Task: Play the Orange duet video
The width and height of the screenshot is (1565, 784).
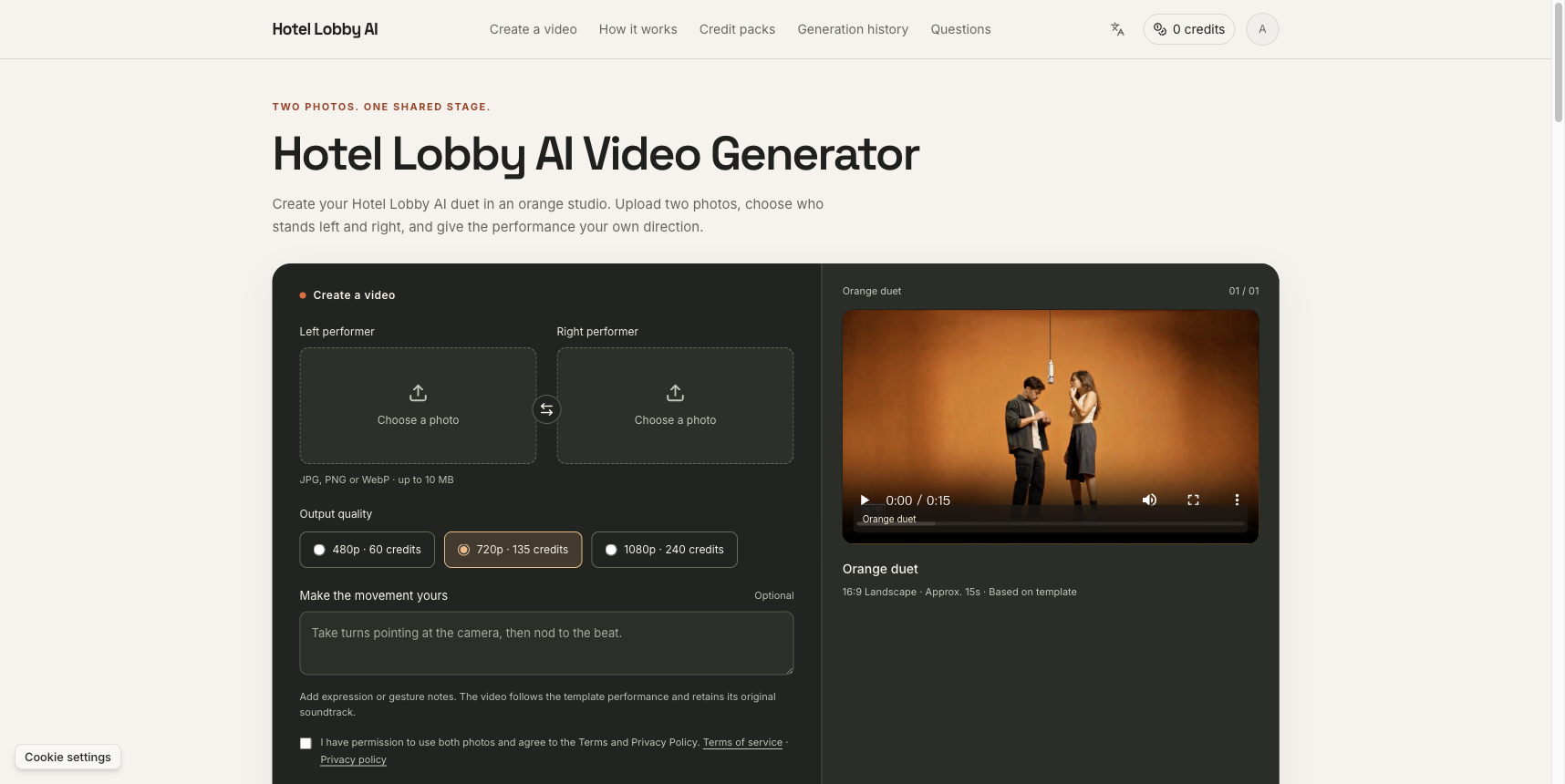Action: pos(865,500)
